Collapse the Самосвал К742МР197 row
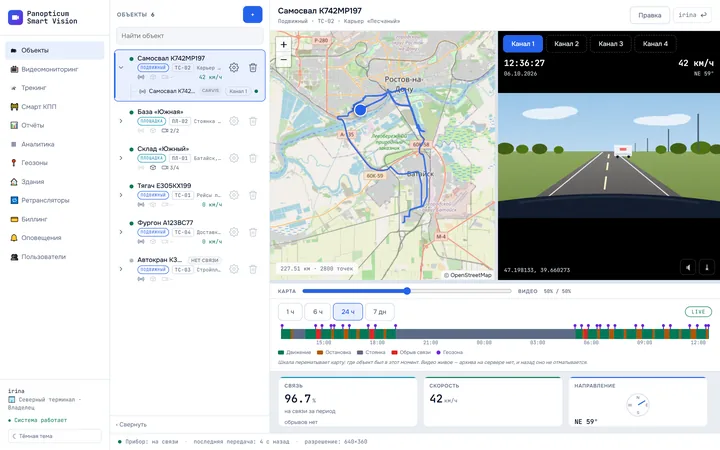This screenshot has height=450, width=720. [x=121, y=68]
